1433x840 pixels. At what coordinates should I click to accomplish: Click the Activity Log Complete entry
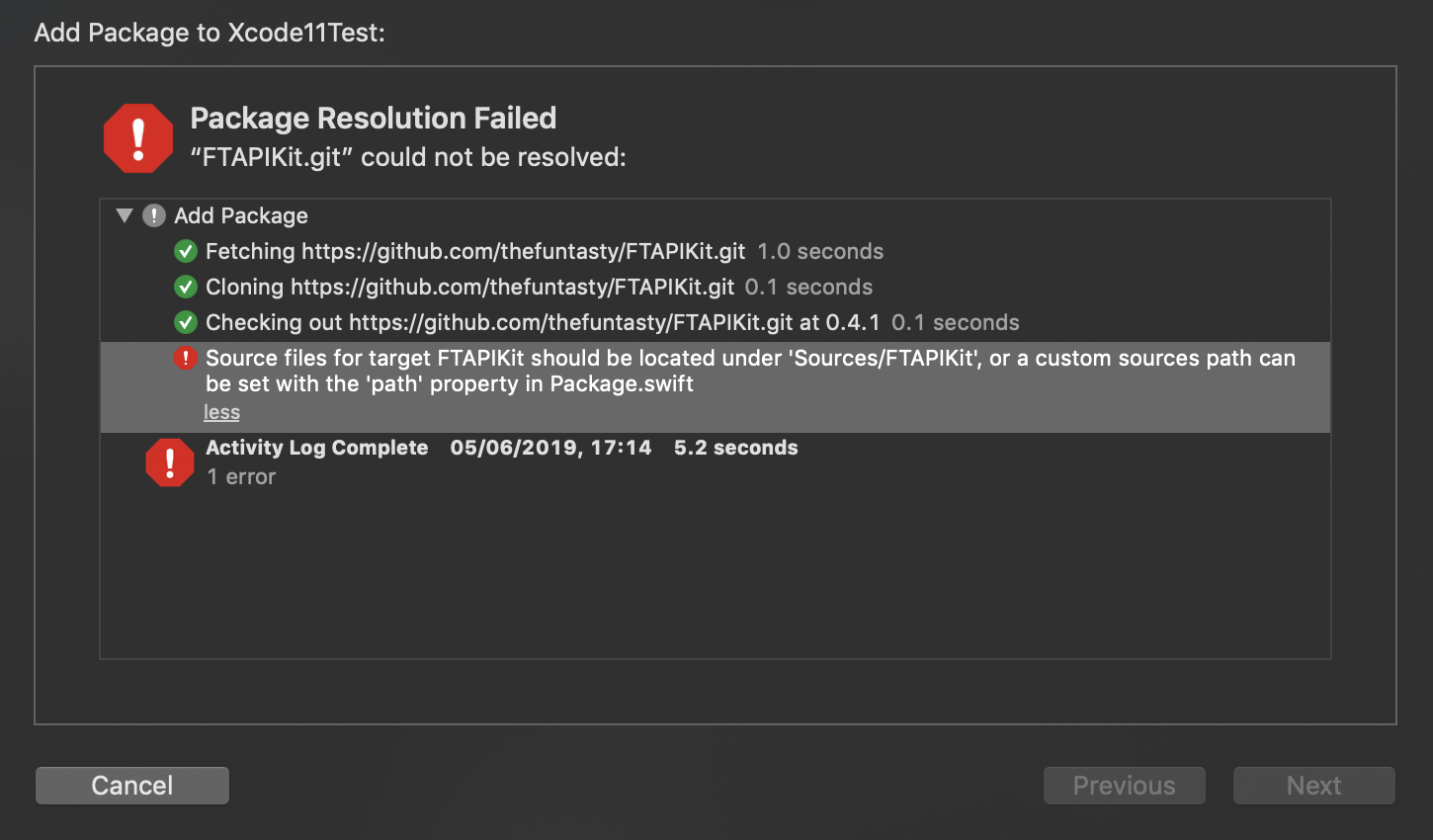pyautogui.click(x=316, y=447)
